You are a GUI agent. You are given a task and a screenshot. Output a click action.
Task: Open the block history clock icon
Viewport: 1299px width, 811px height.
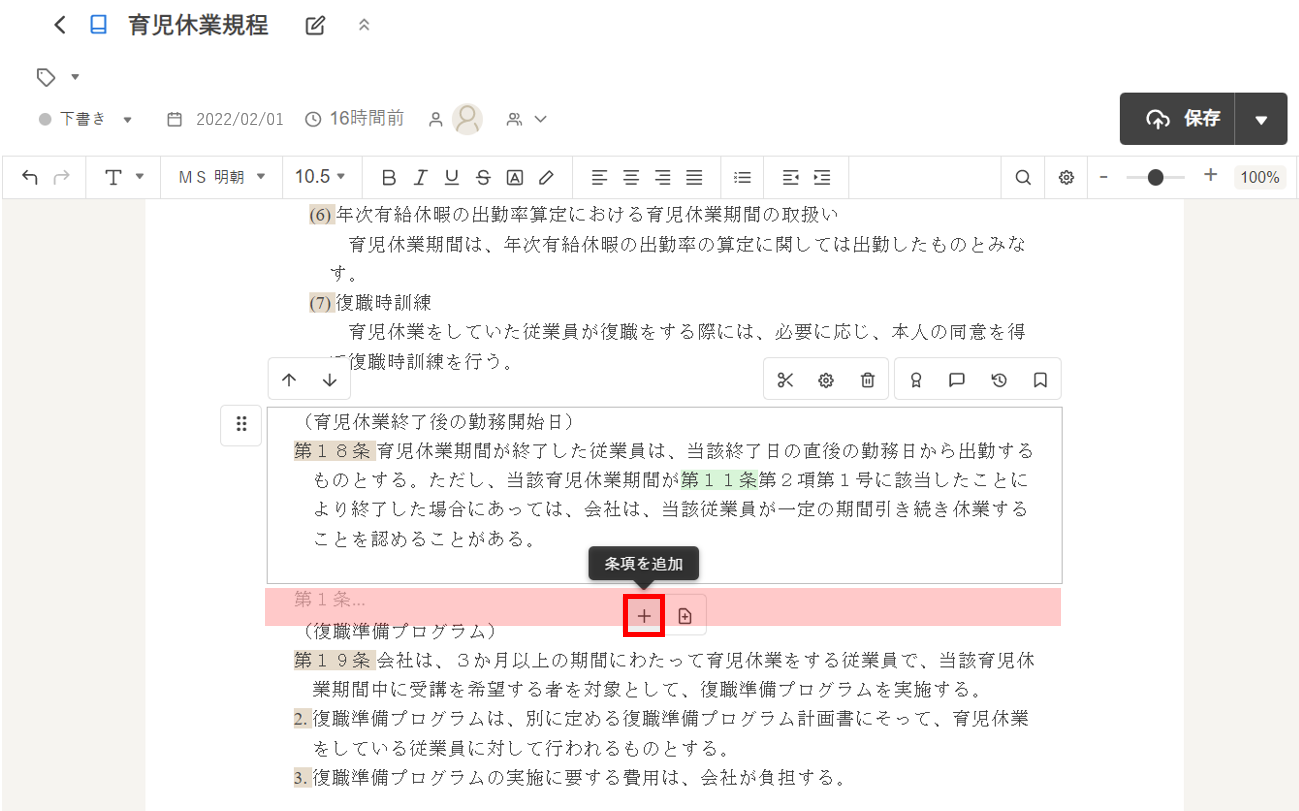tap(998, 380)
